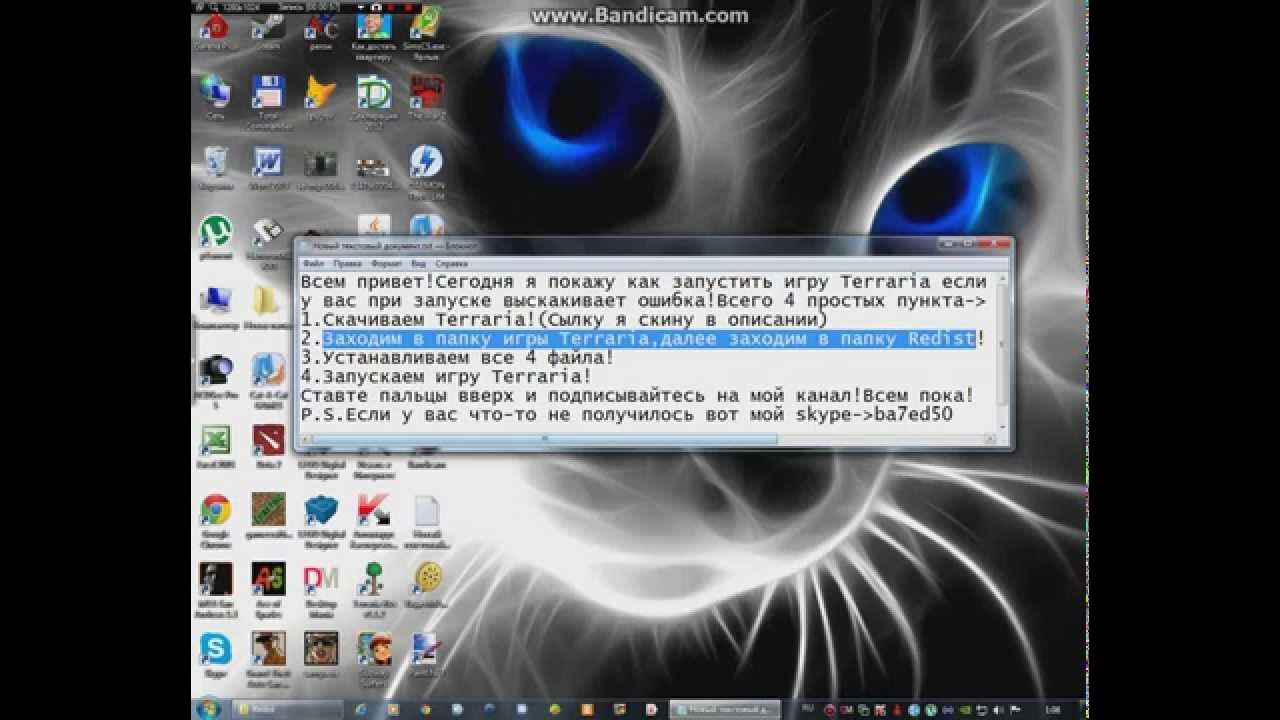Open the uTorrent desktop shortcut
Screen dimensions: 1280x720
[215, 232]
